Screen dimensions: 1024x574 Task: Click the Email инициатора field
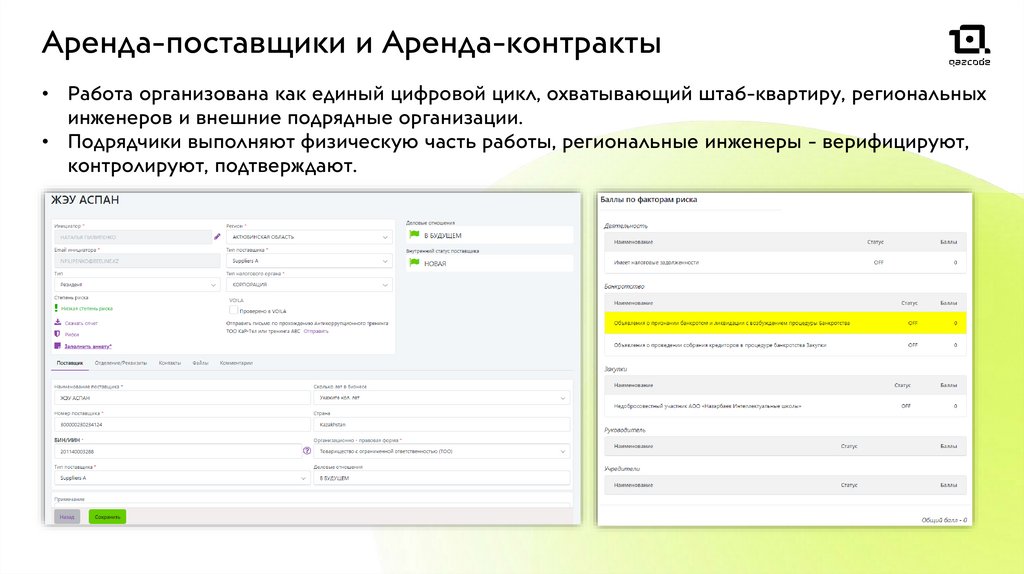[x=136, y=261]
